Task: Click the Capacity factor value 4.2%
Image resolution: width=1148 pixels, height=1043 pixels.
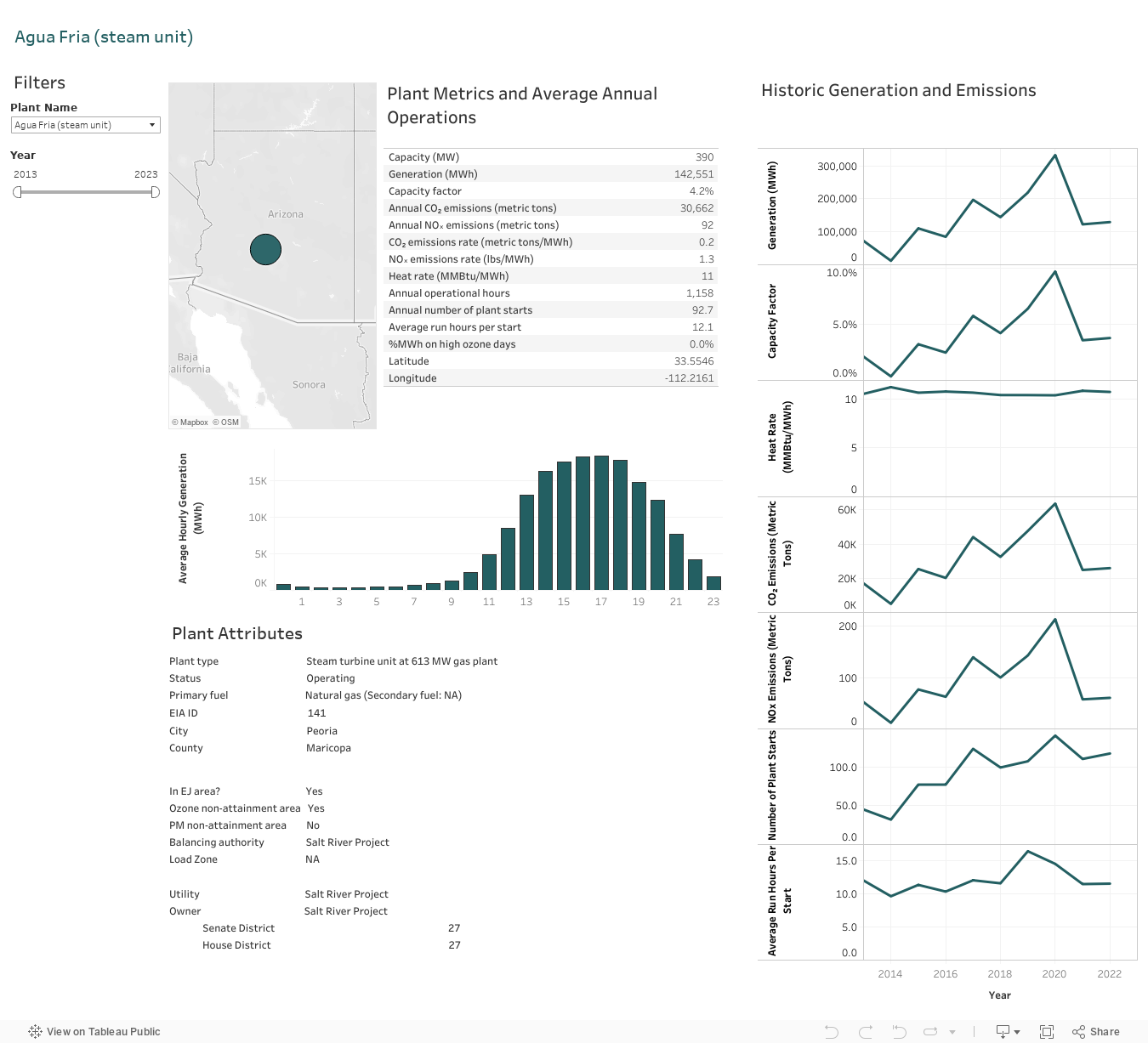Action: point(702,191)
